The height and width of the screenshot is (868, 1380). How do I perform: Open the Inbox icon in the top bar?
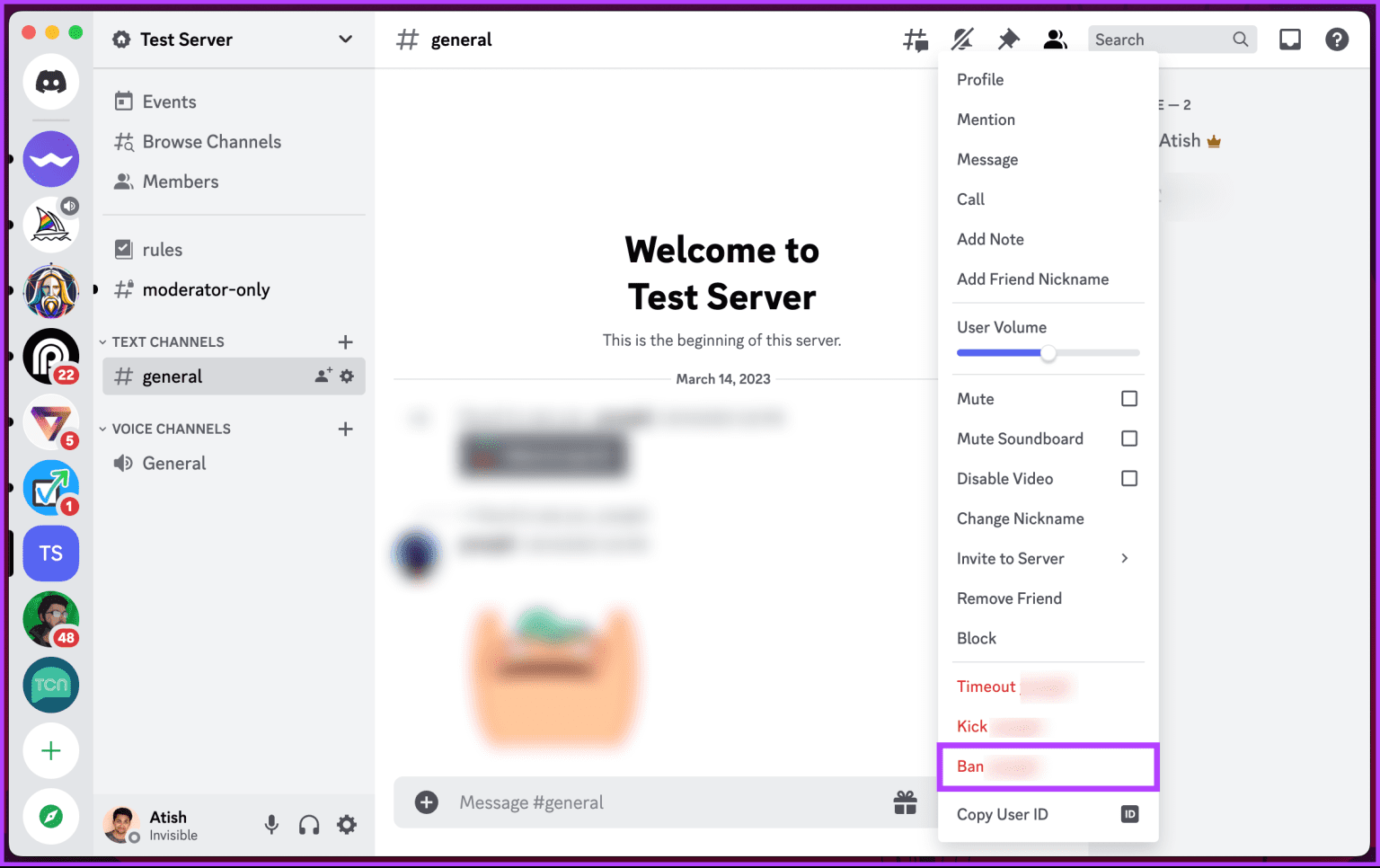click(x=1290, y=39)
